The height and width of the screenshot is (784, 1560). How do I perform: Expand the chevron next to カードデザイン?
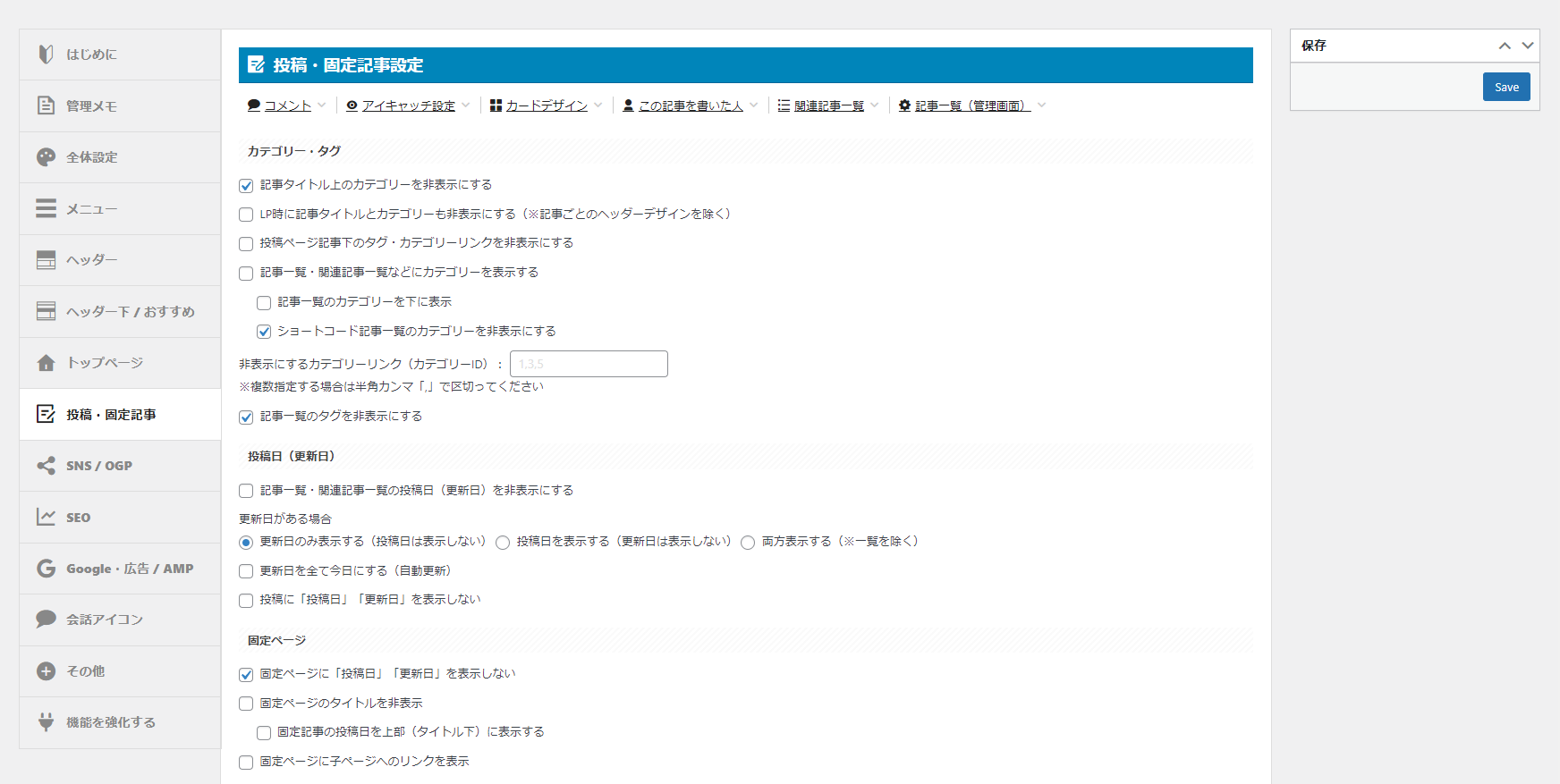tap(598, 105)
